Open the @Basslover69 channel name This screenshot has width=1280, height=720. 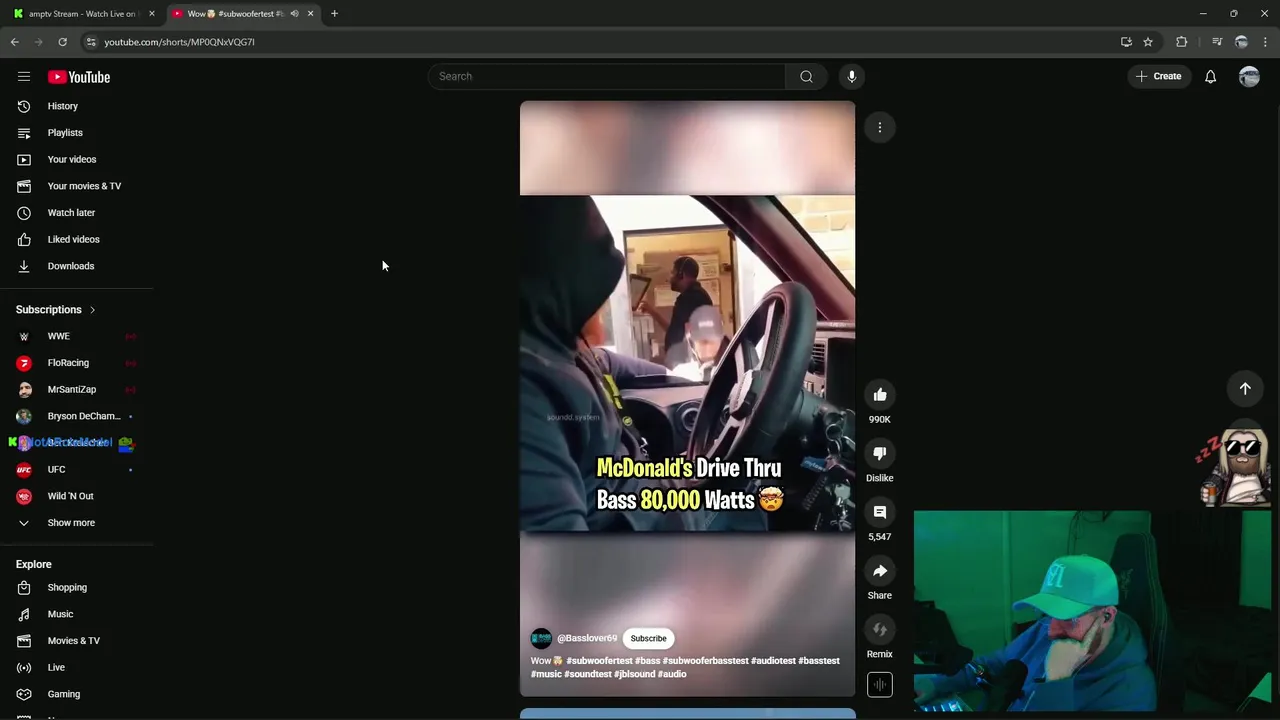click(x=587, y=638)
